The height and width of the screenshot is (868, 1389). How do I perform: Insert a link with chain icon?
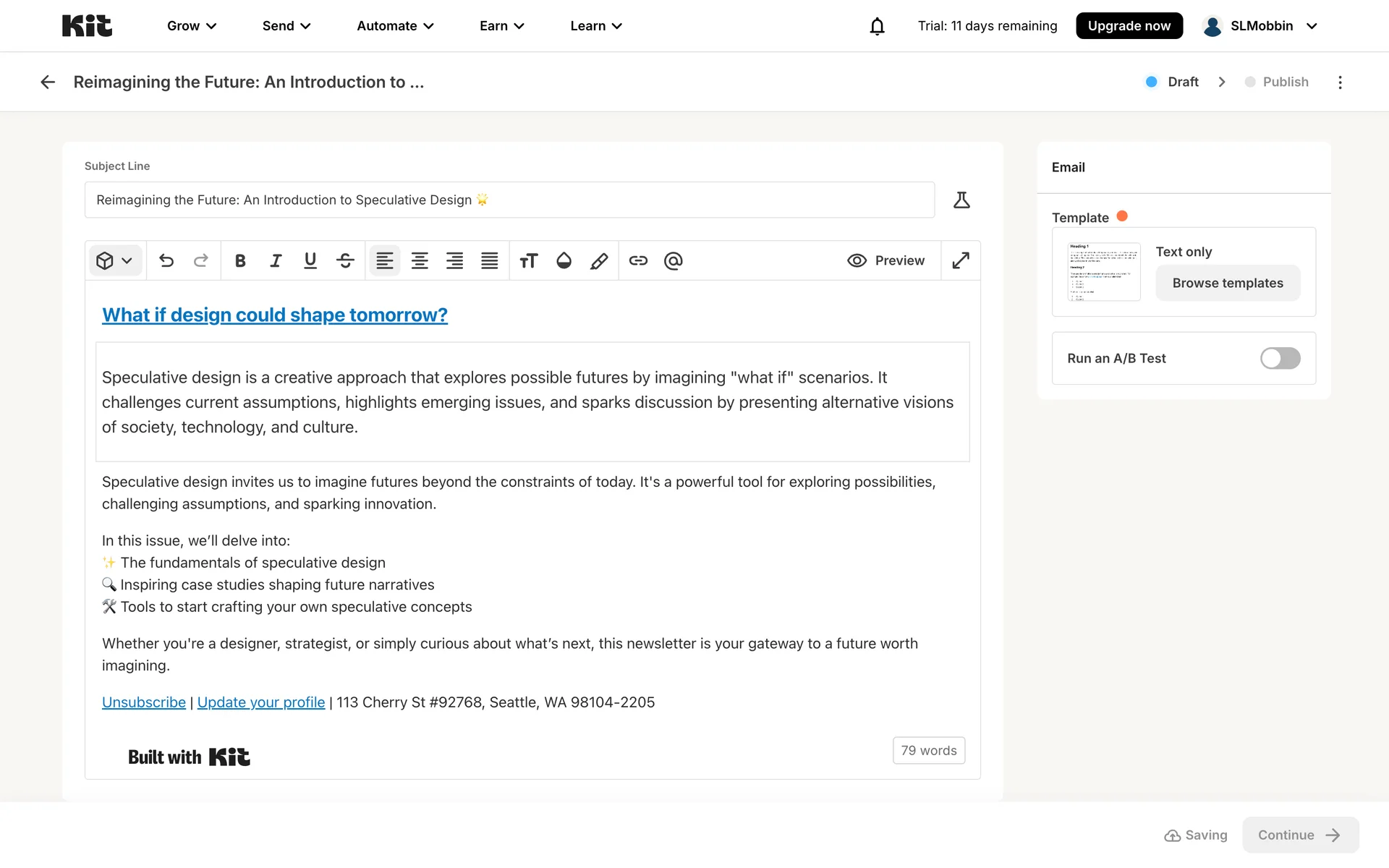click(x=638, y=260)
